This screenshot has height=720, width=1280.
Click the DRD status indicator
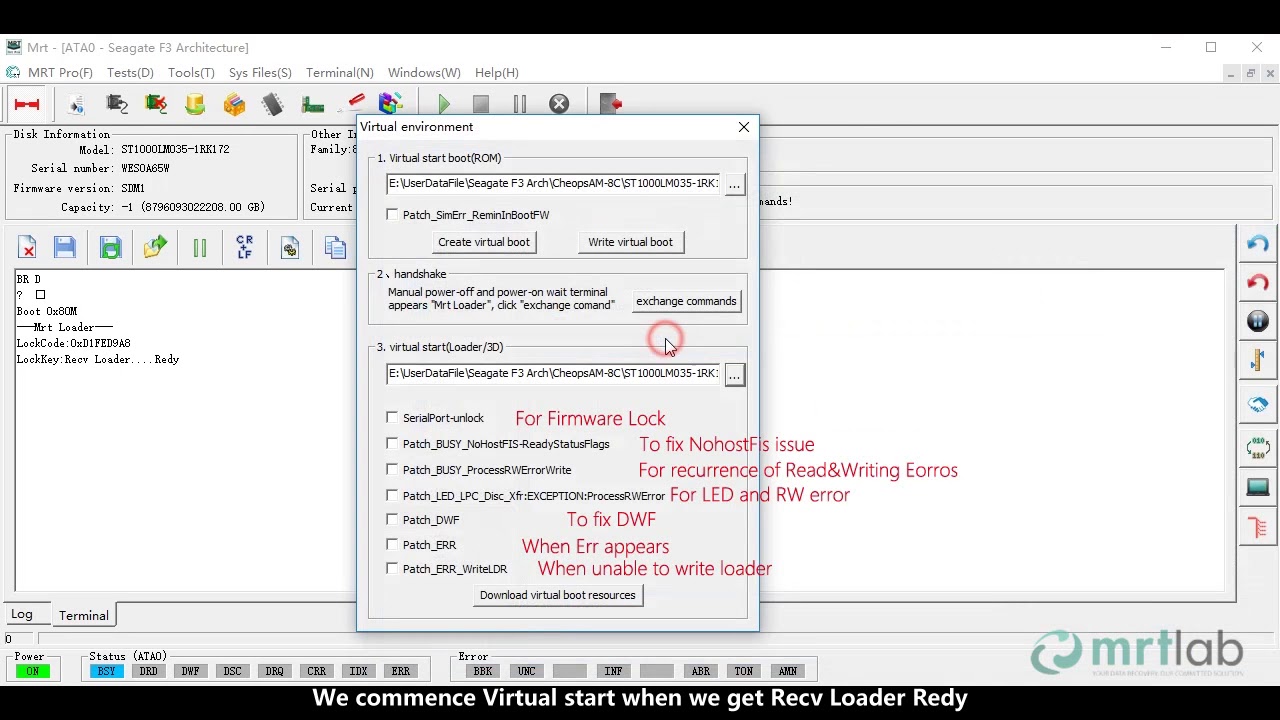pyautogui.click(x=148, y=671)
